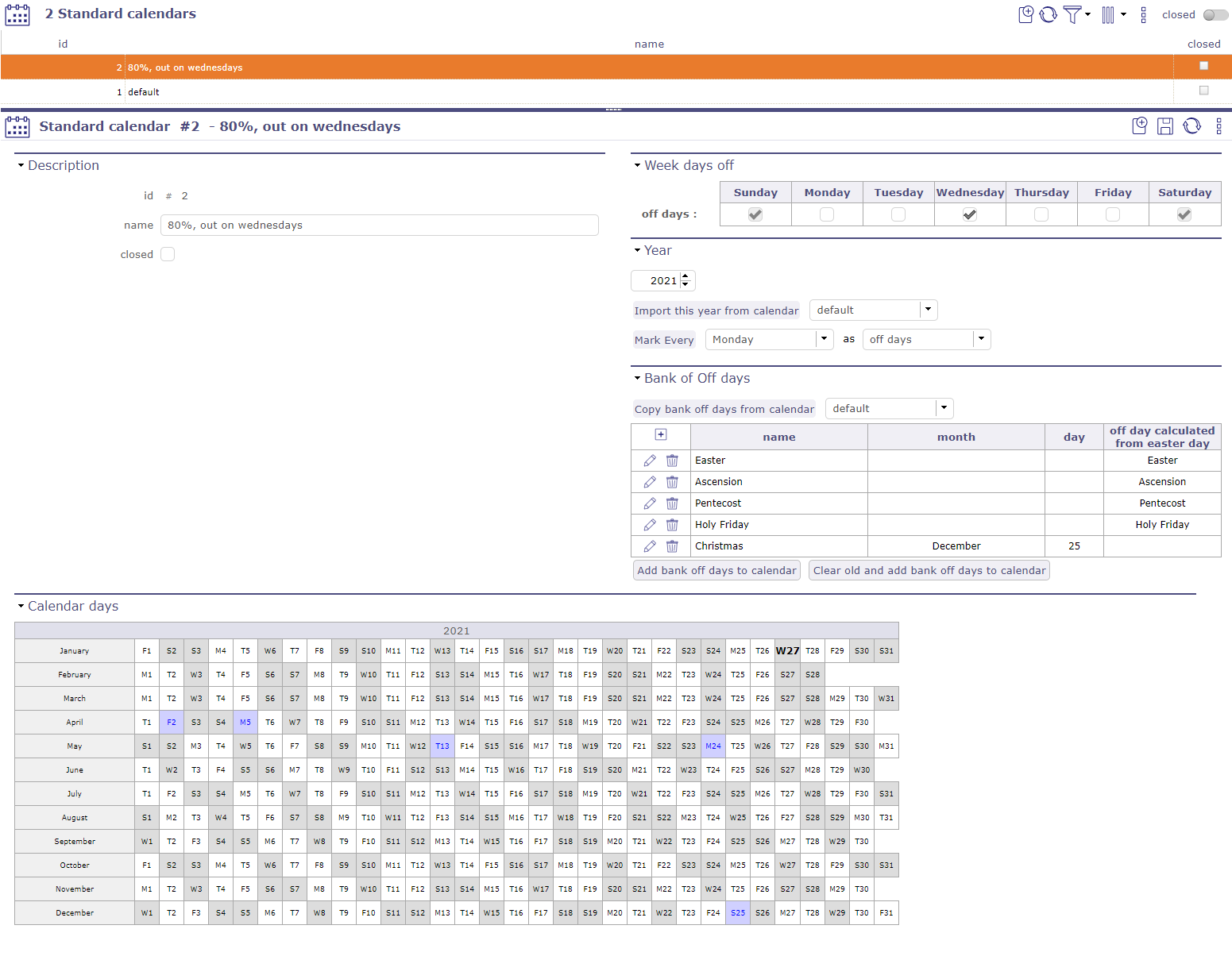Sort list by name column header
The width and height of the screenshot is (1232, 960).
coord(649,44)
